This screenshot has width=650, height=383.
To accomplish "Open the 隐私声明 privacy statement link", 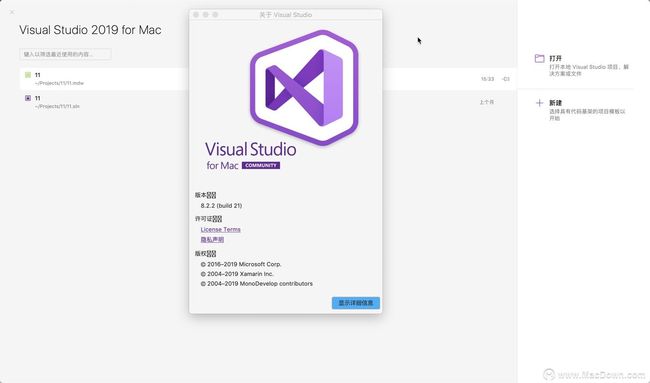I will tap(212, 240).
